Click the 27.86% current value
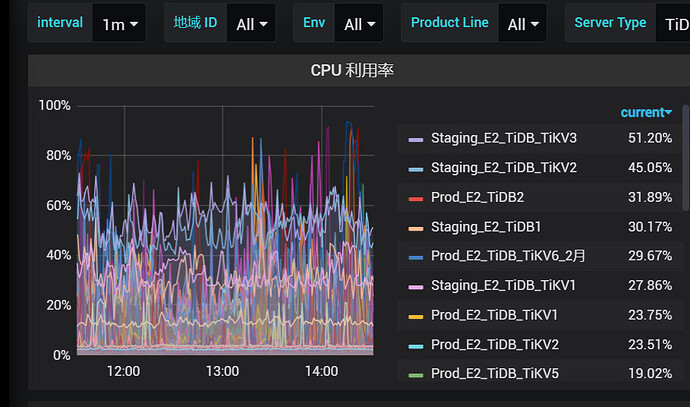 pos(650,285)
